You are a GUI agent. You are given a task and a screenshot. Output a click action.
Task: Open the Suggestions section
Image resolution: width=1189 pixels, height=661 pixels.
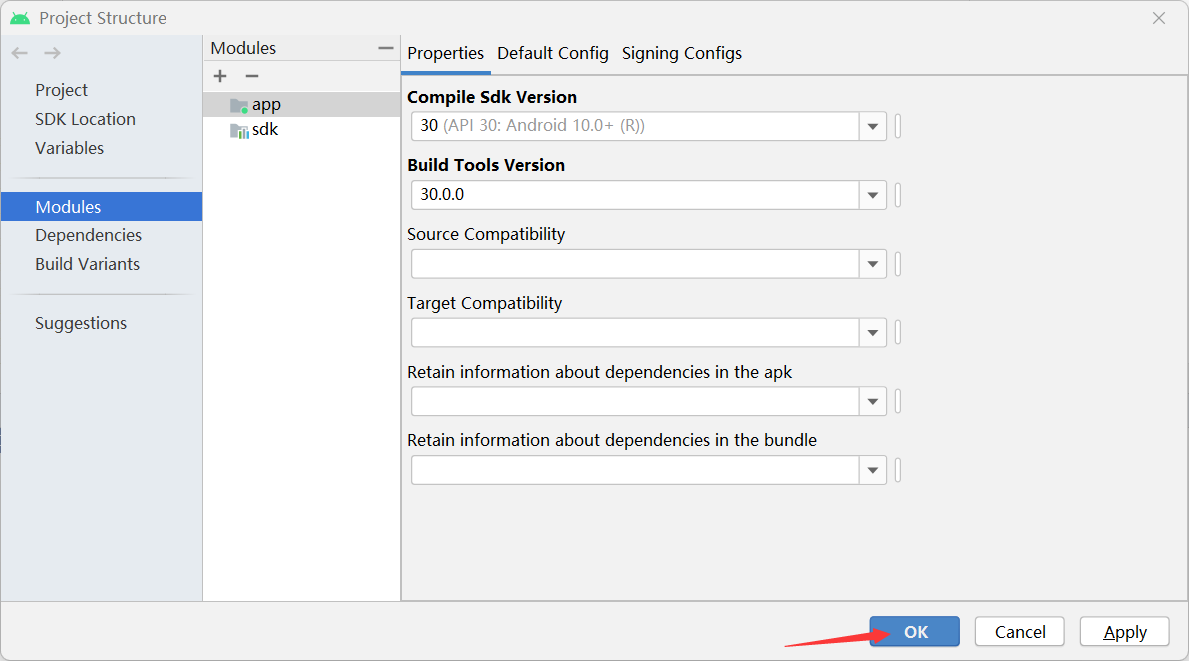[x=80, y=323]
